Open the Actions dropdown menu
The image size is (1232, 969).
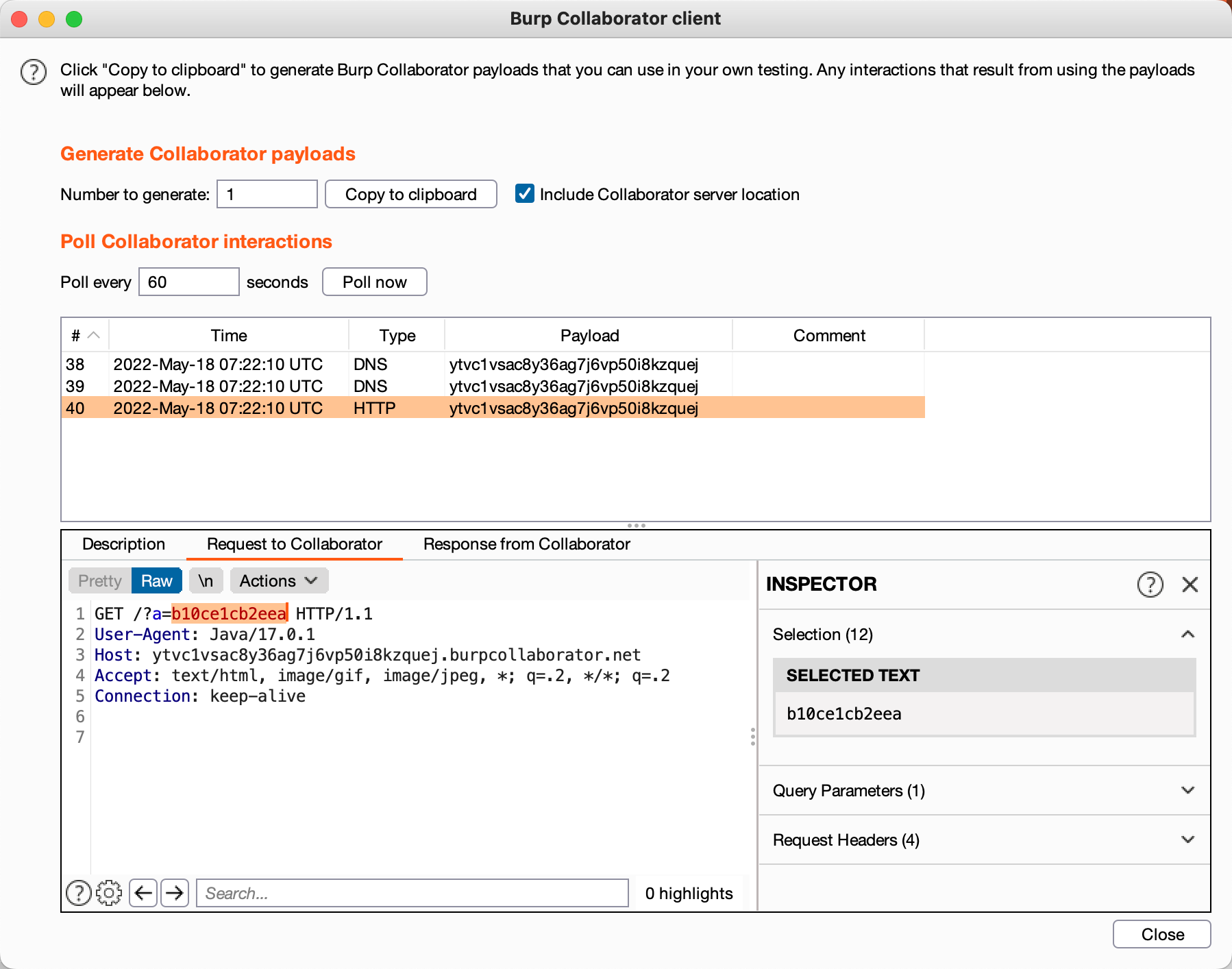279,581
